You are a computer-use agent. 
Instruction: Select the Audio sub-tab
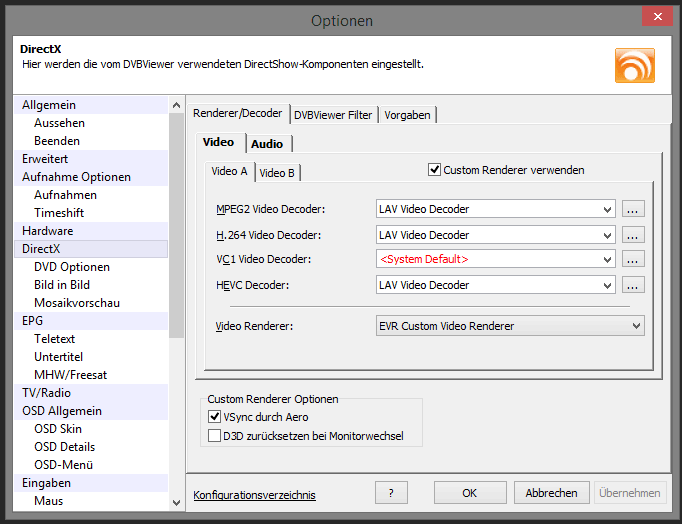[x=267, y=144]
